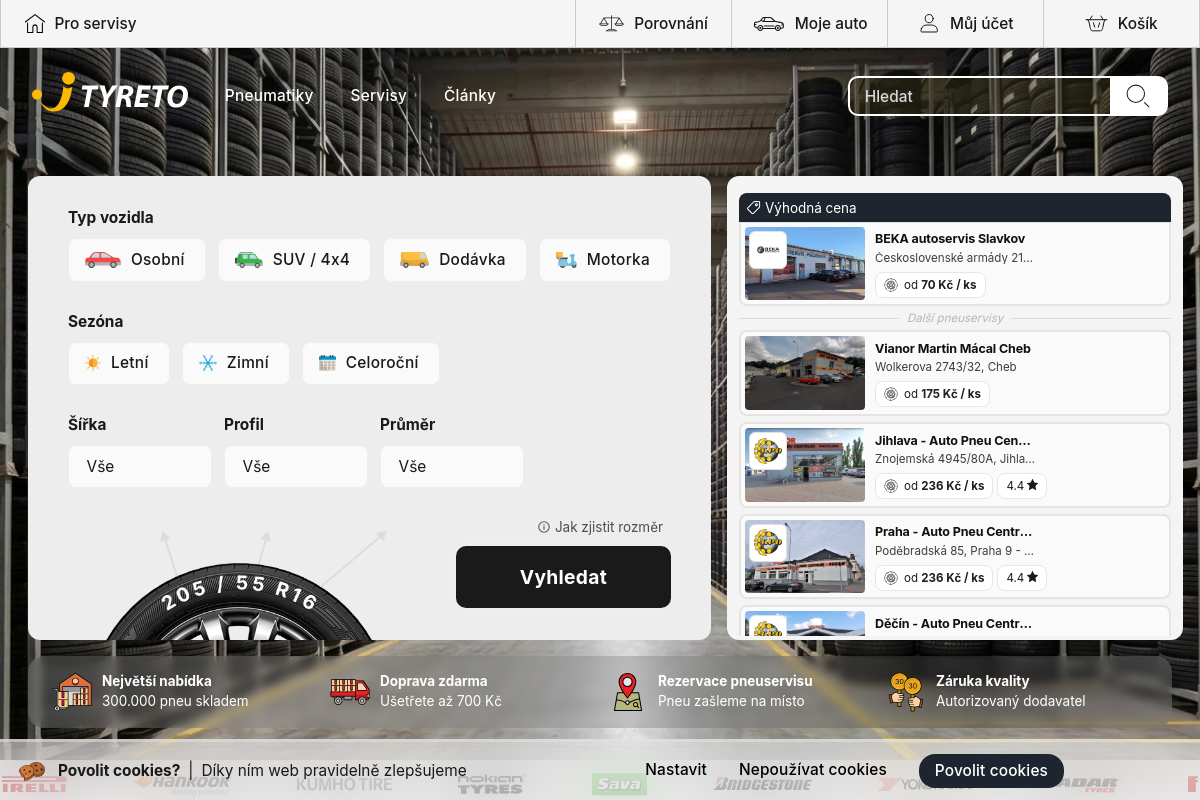Click the Hledat search field
This screenshot has height=800, width=1200.
point(980,96)
